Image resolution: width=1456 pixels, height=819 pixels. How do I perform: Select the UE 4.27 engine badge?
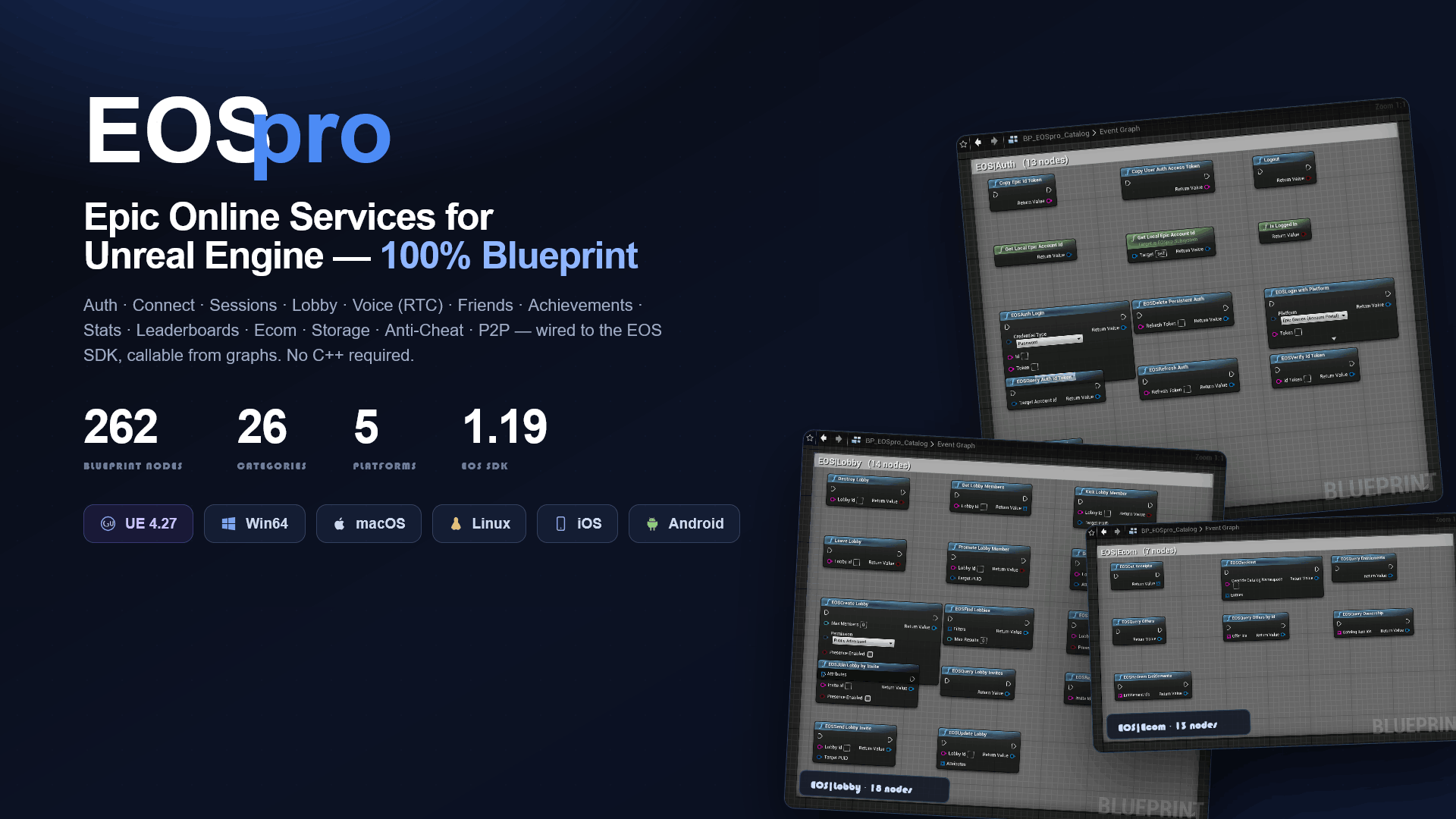pos(138,523)
